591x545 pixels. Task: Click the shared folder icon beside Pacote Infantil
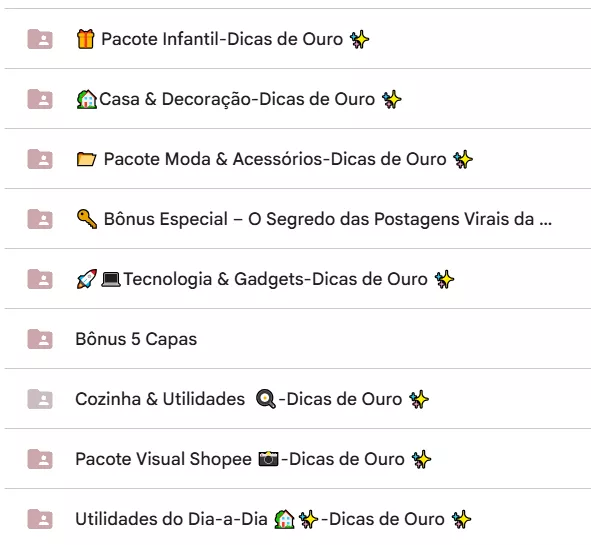coord(40,39)
